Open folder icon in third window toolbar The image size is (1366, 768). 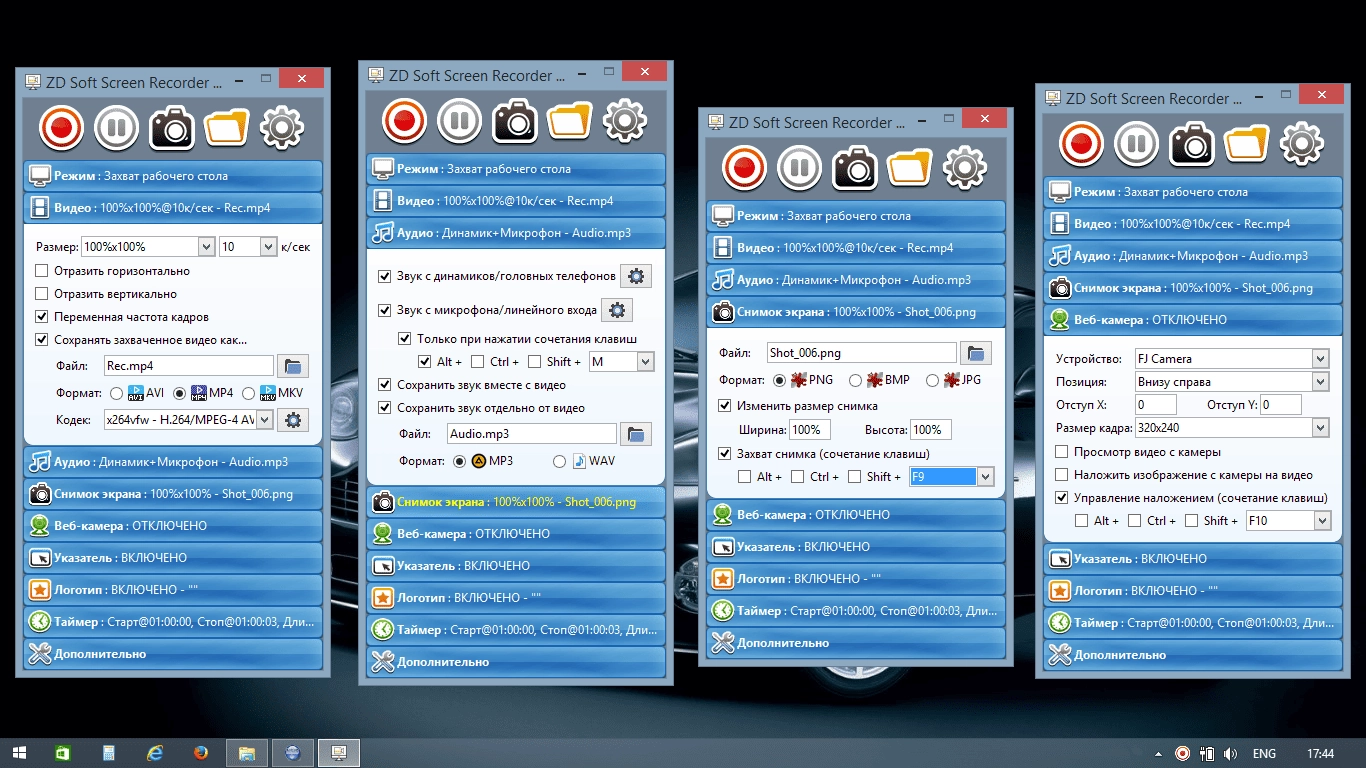(910, 167)
